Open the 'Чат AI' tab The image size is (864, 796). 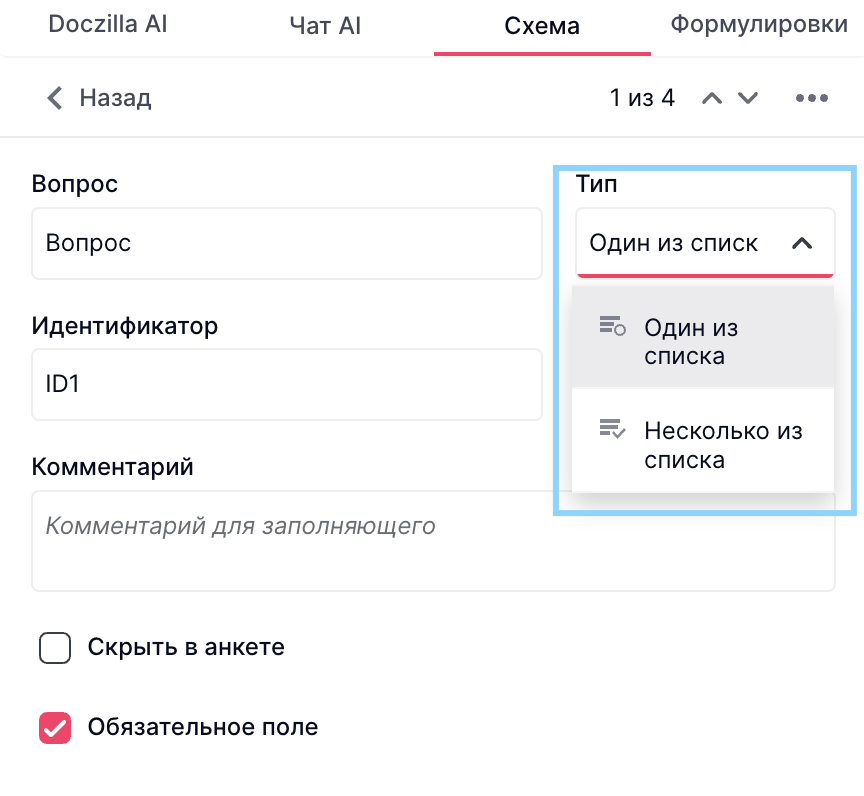(325, 26)
